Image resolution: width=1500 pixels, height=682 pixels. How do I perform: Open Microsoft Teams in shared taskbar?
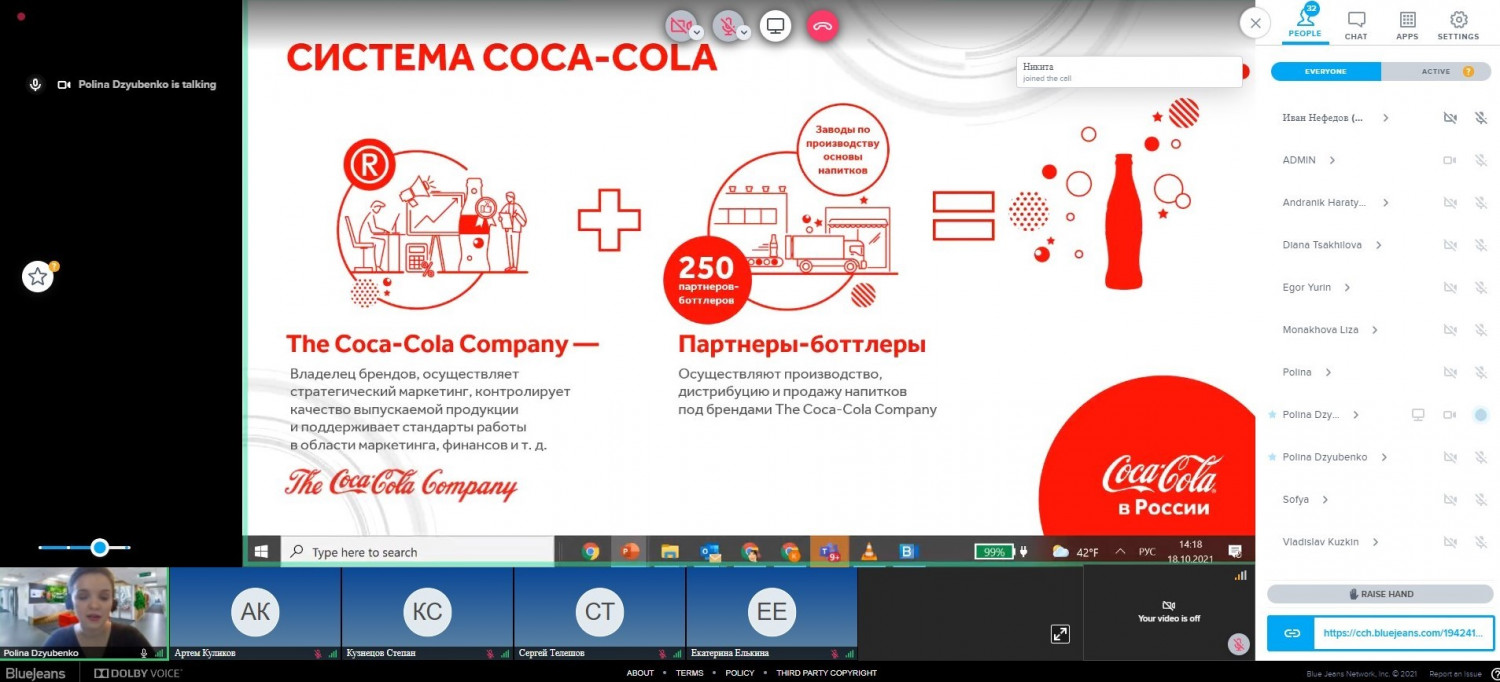(829, 551)
